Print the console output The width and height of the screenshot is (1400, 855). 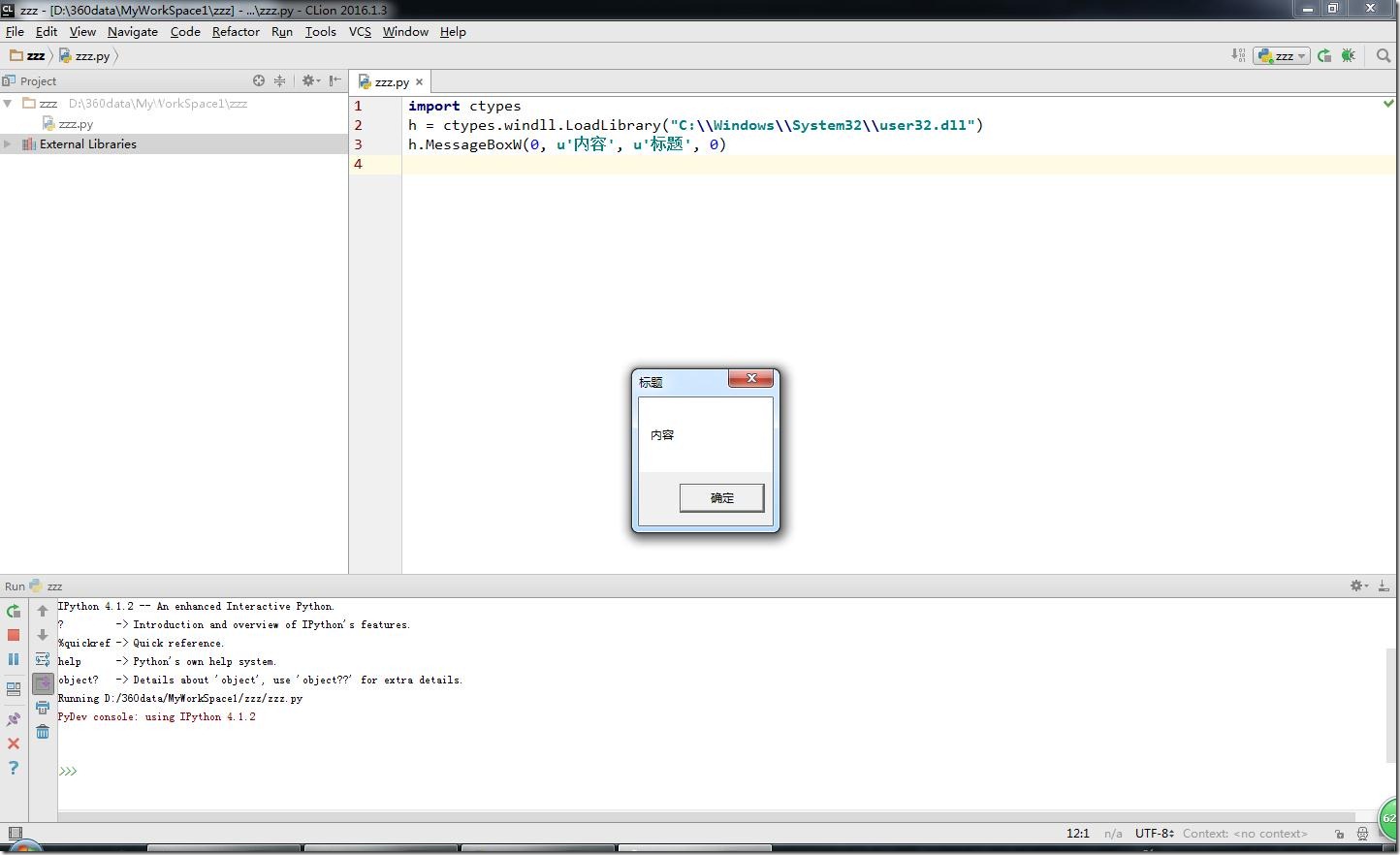click(x=43, y=709)
